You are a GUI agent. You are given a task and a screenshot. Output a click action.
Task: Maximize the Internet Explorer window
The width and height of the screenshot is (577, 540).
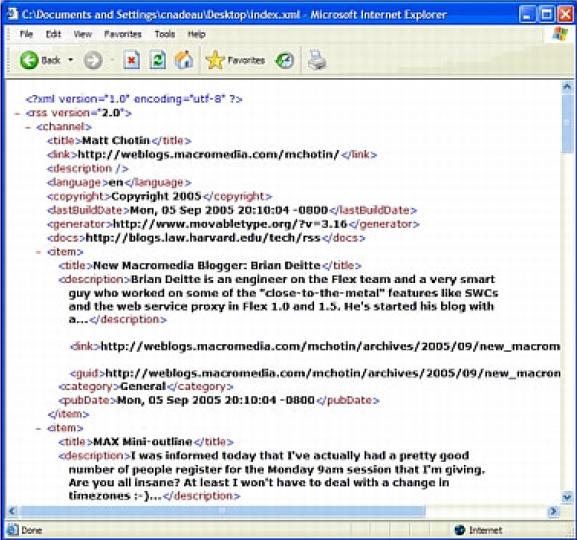point(547,15)
